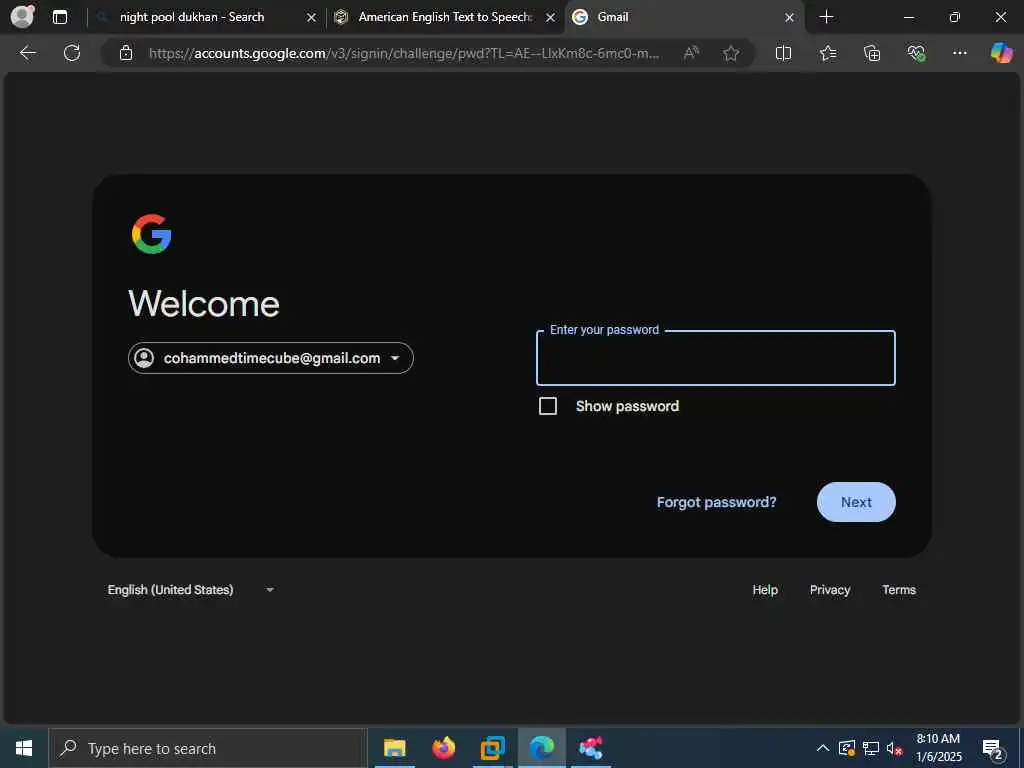This screenshot has height=768, width=1024.
Task: Open the clock showing 8:10 AM
Action: pos(938,748)
